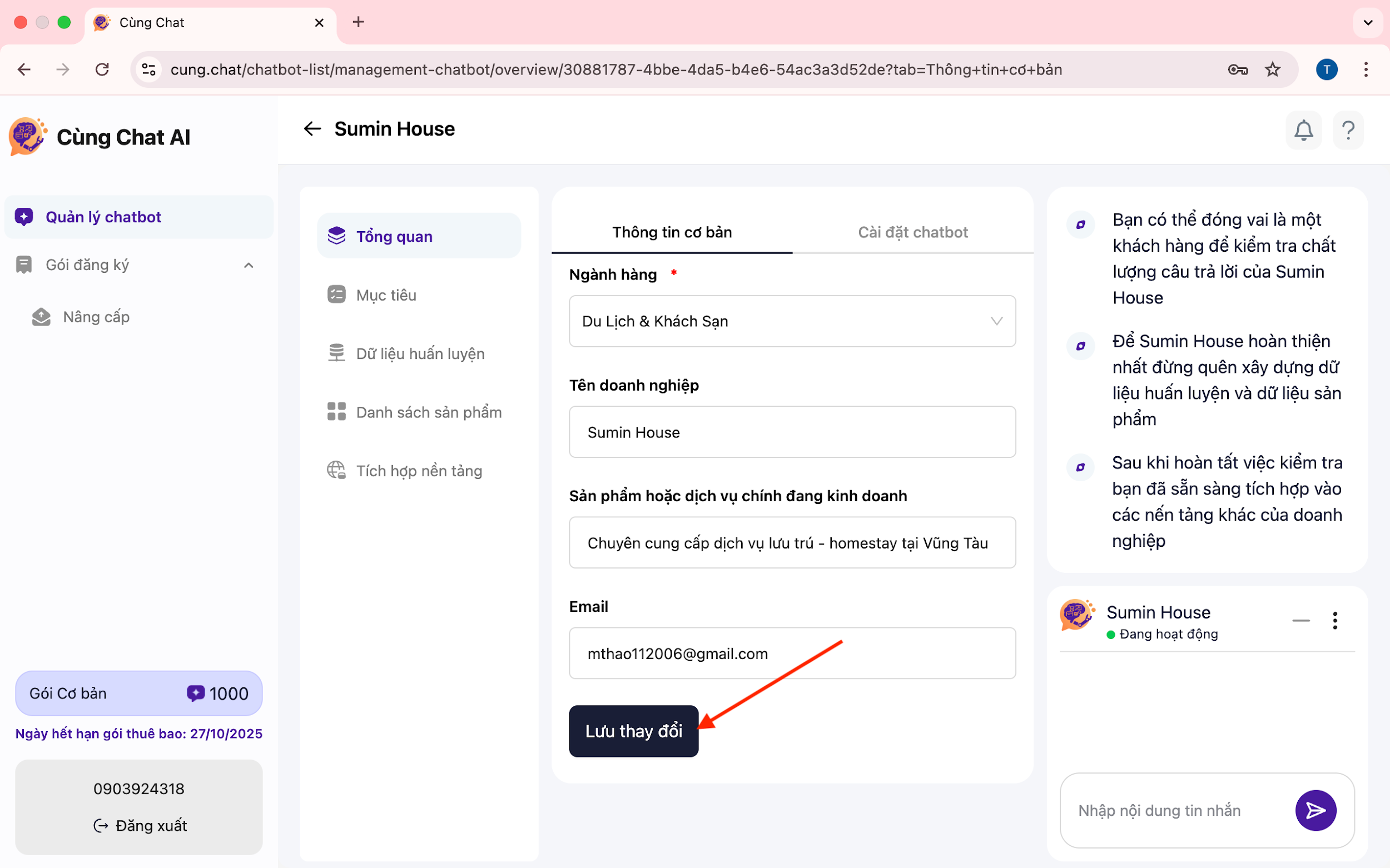Image resolution: width=1390 pixels, height=868 pixels.
Task: Collapse the Gói đăng ký menu
Action: [x=248, y=265]
